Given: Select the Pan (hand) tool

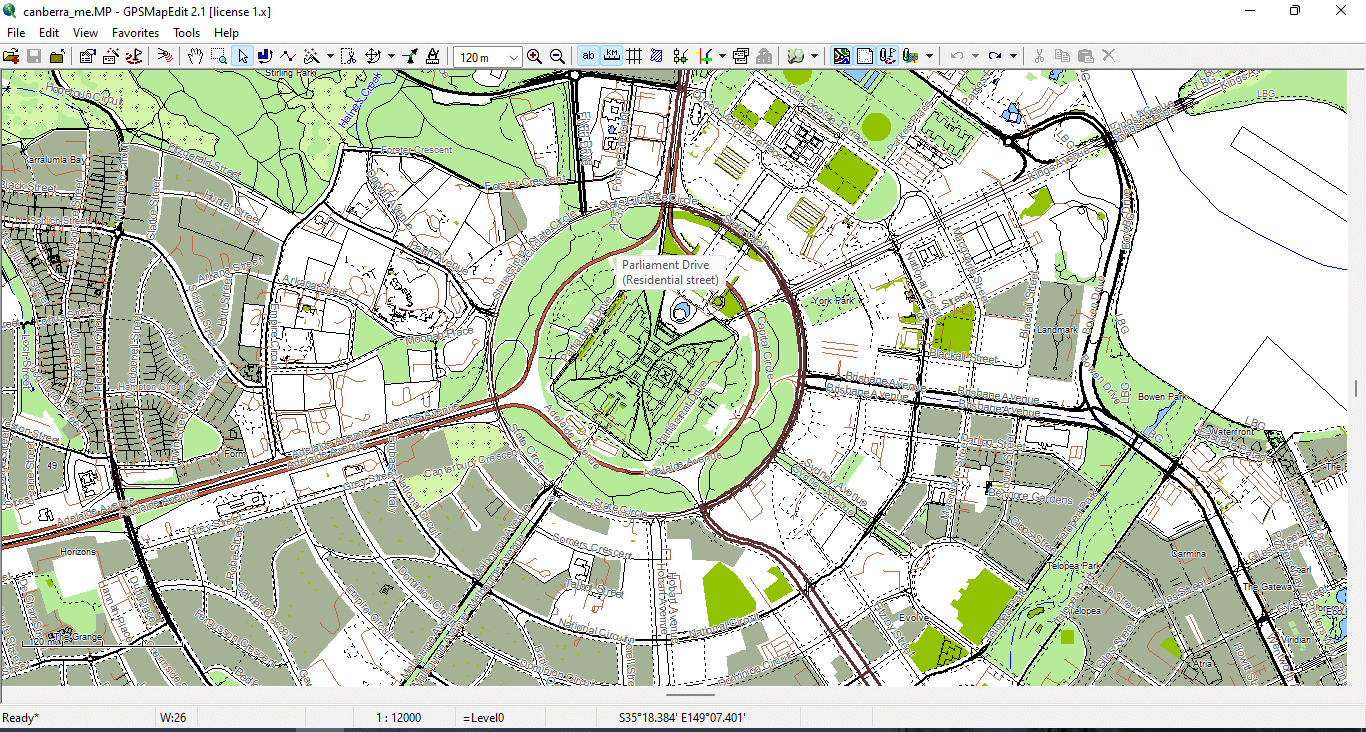Looking at the screenshot, I should click(x=197, y=56).
